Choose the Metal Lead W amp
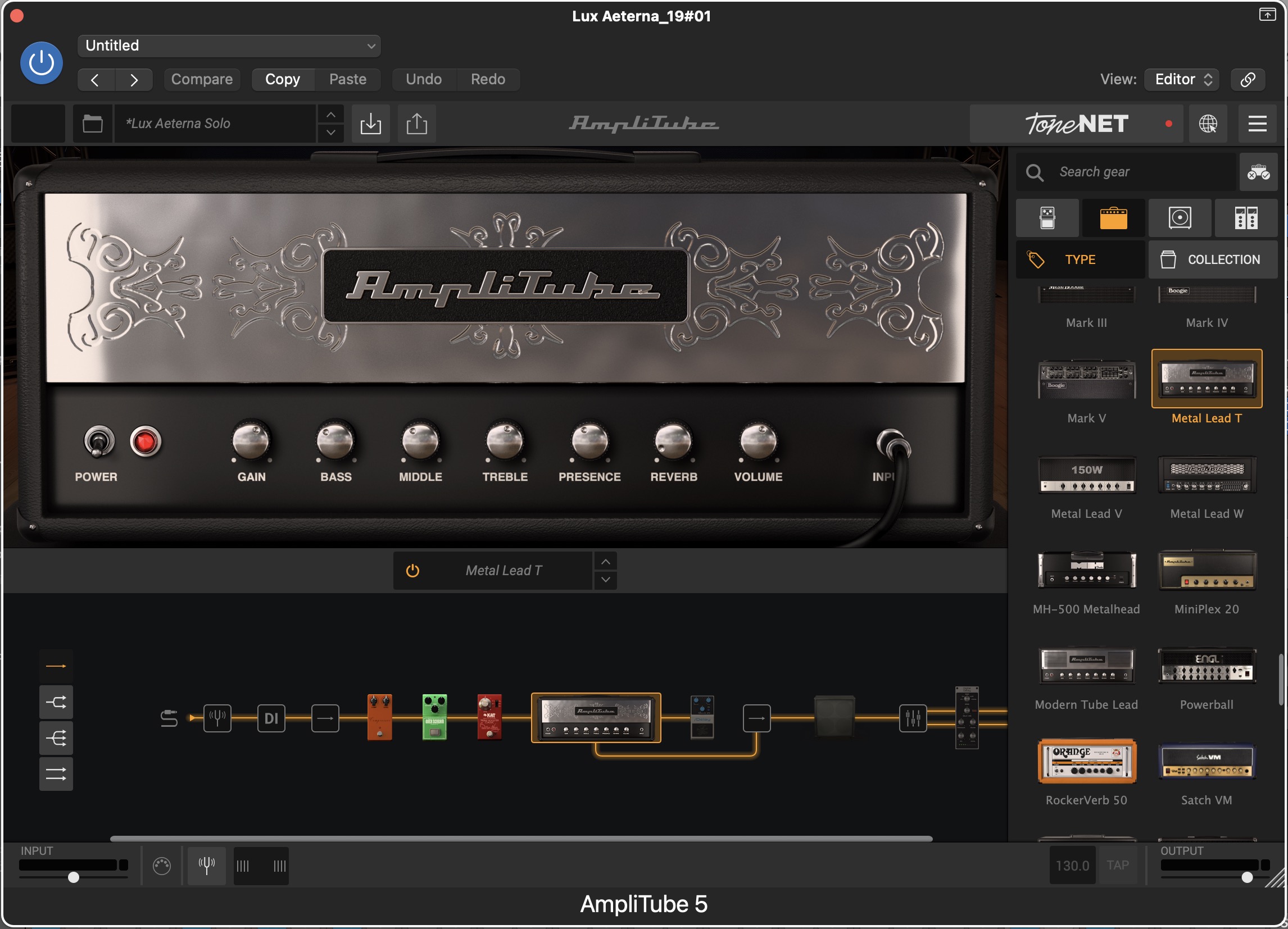1288x929 pixels. pyautogui.click(x=1207, y=476)
